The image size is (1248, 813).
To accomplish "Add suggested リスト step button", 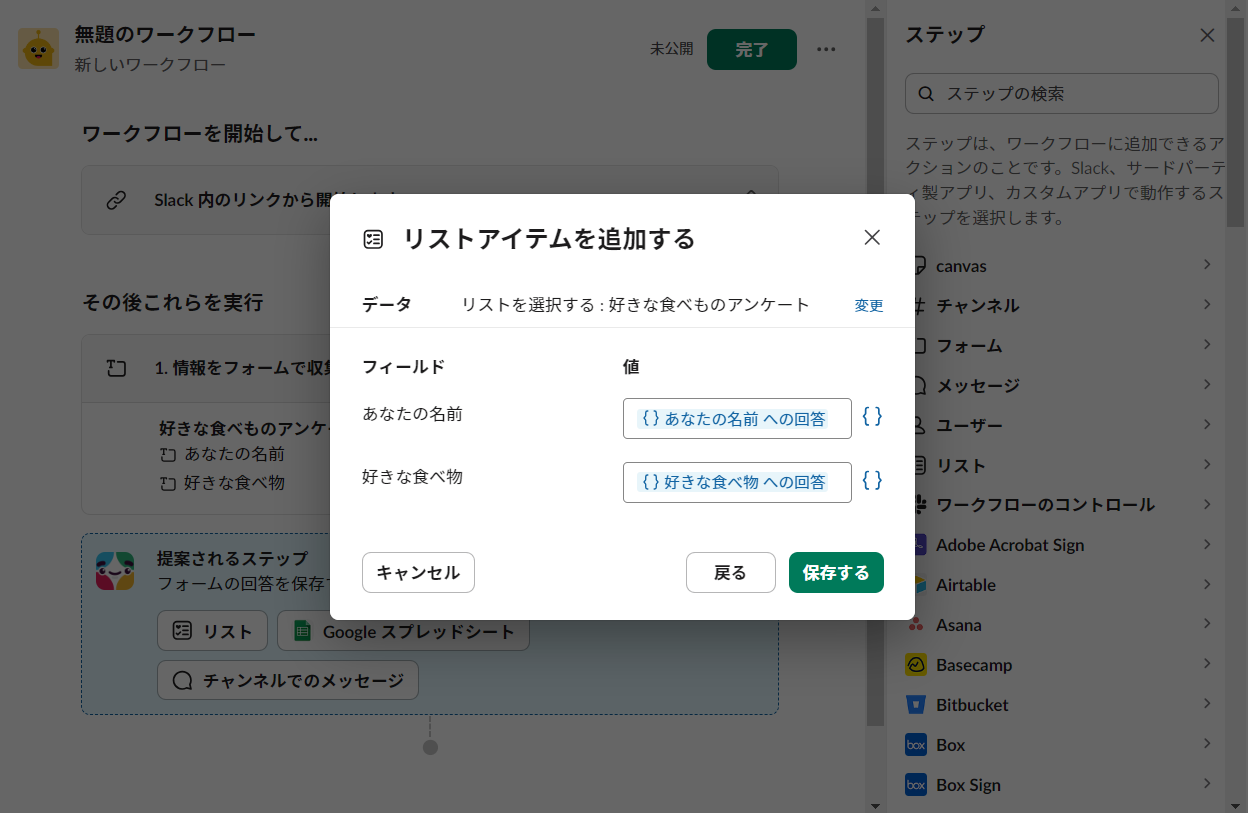I will pyautogui.click(x=212, y=631).
